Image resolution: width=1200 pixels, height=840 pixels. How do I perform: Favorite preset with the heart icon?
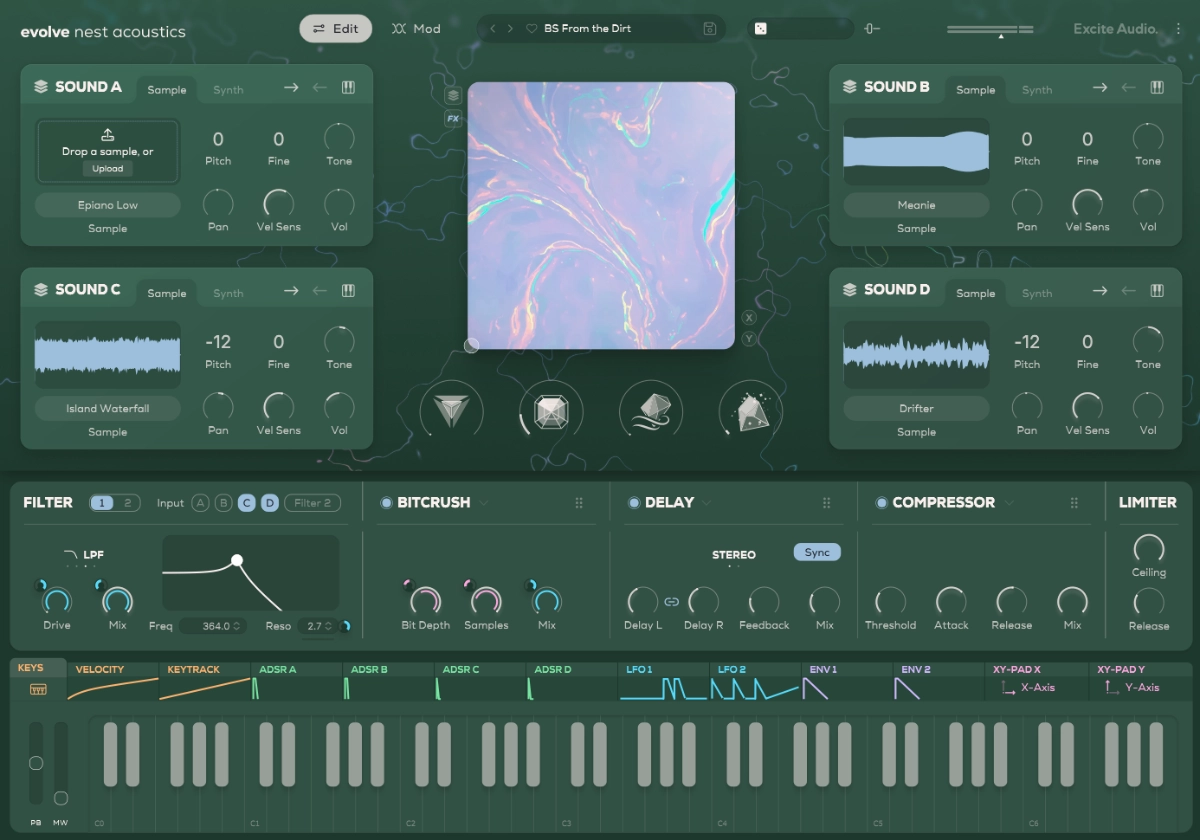point(532,29)
